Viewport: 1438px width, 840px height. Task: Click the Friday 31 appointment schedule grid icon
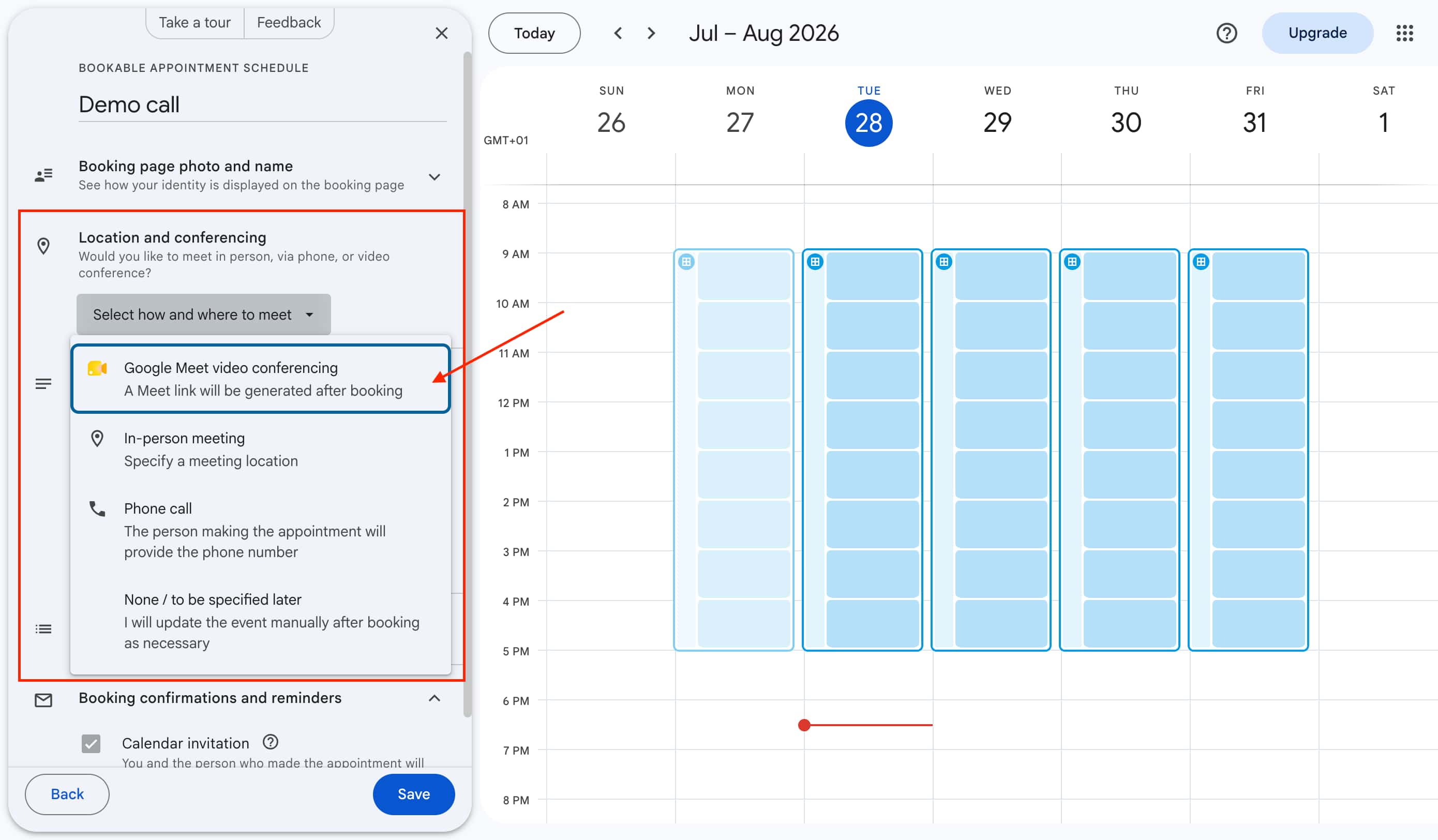pos(1201,262)
